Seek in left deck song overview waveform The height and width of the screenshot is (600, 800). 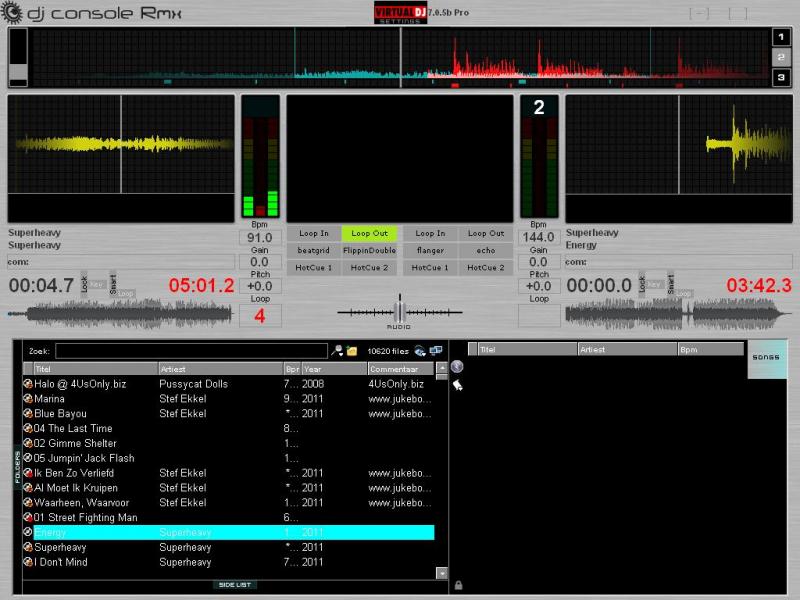tap(120, 312)
